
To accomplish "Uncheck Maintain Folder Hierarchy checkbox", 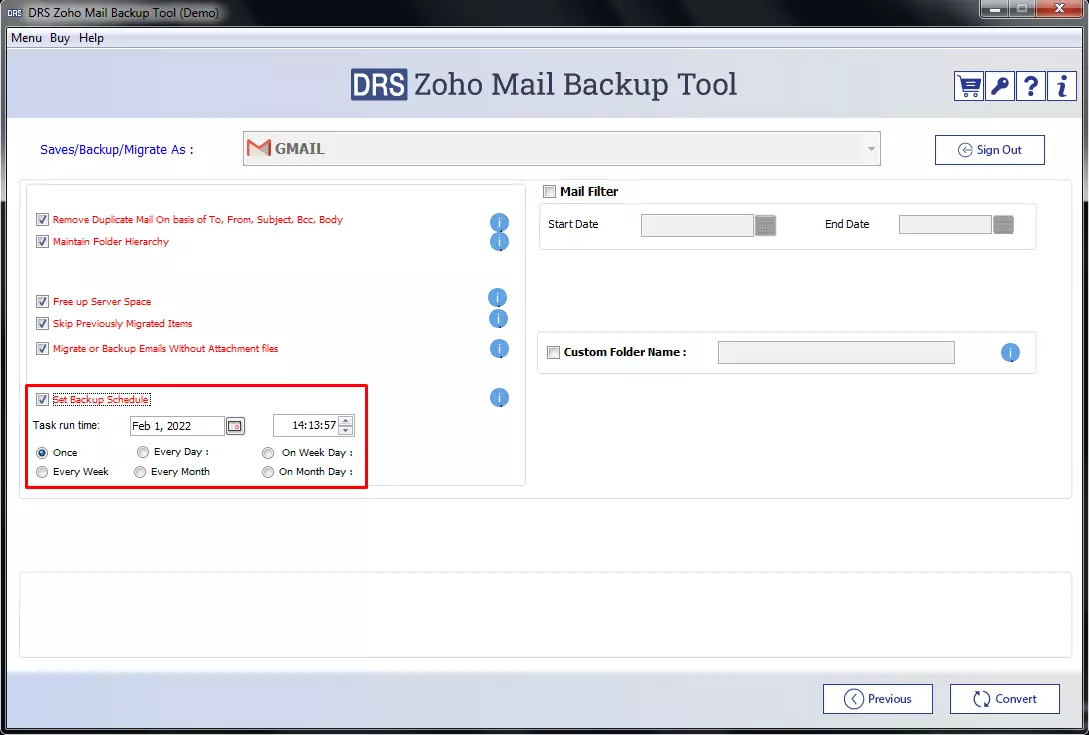I will click(42, 242).
